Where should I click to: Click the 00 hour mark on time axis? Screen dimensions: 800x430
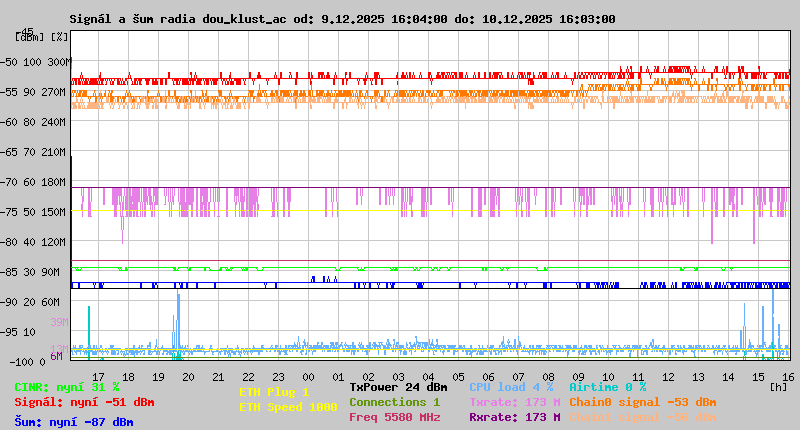coord(308,376)
